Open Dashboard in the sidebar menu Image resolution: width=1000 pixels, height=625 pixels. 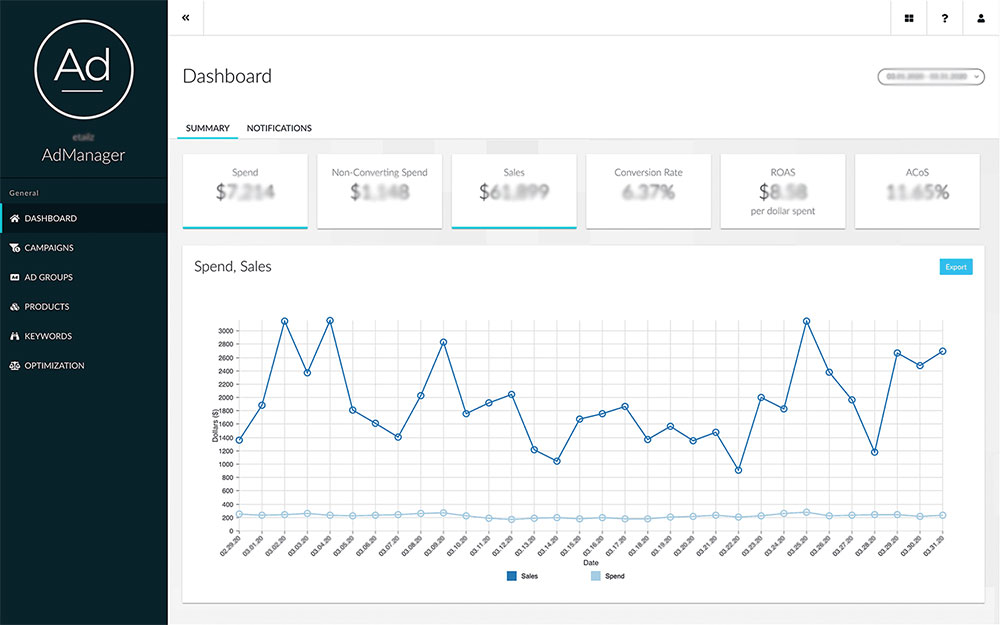pyautogui.click(x=84, y=218)
